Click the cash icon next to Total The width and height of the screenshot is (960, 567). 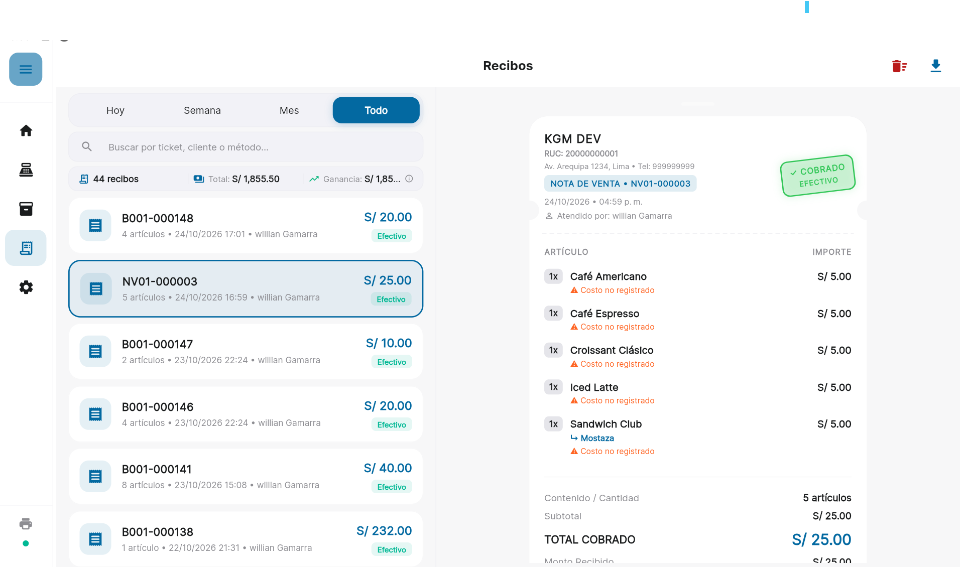198,179
